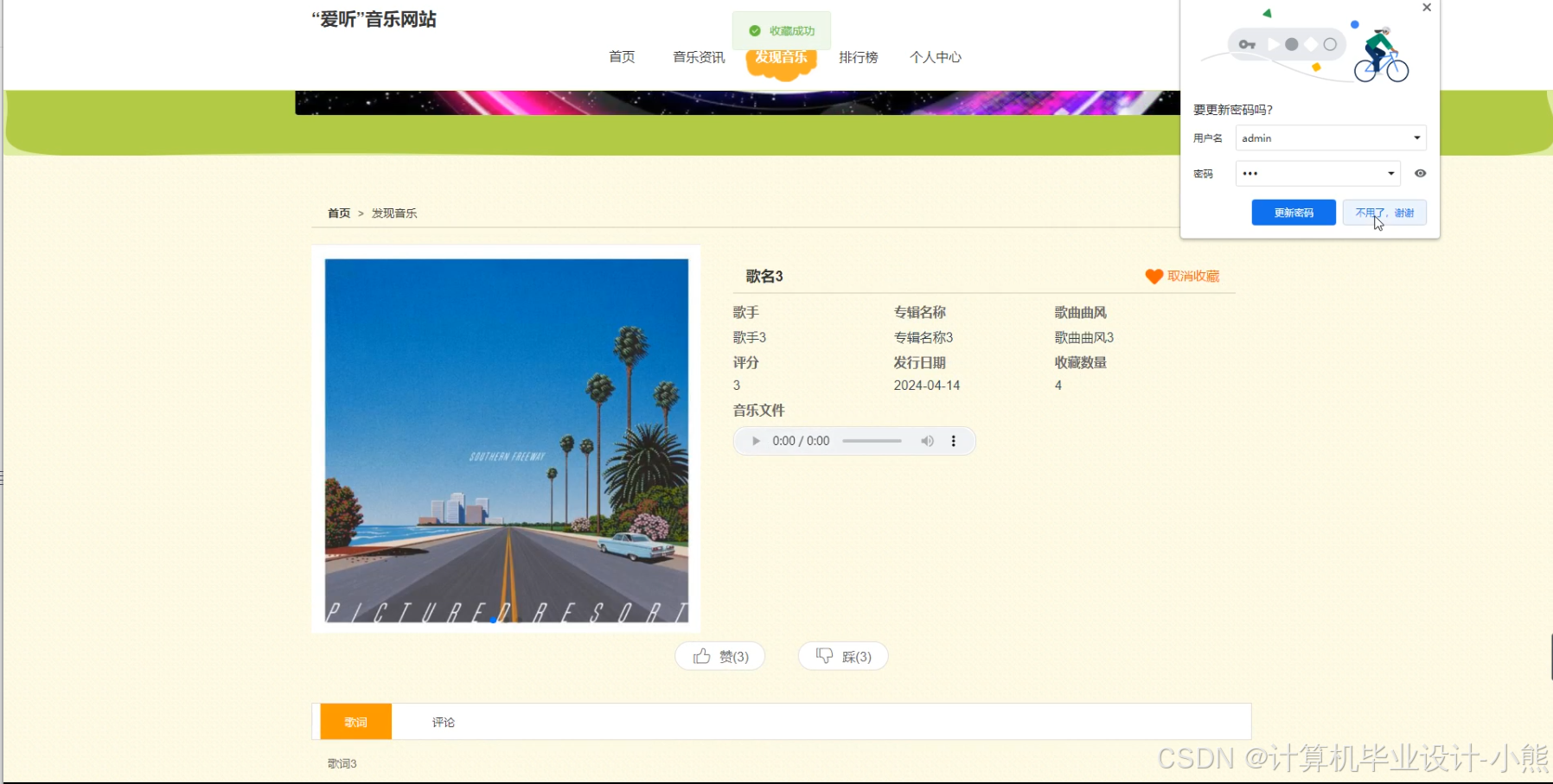Switch to the 歌词 tab

tap(356, 722)
